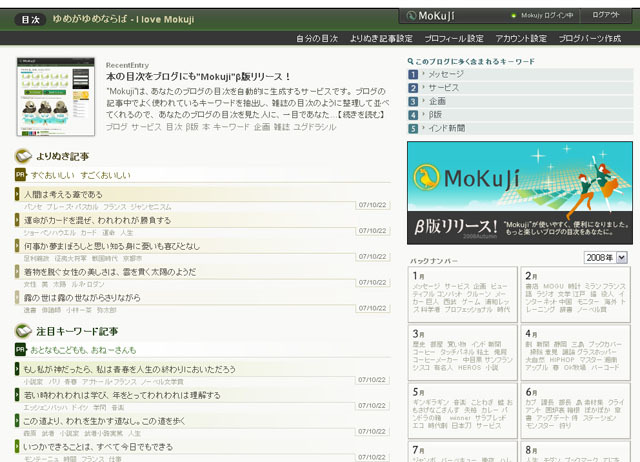The width and height of the screenshot is (640, 462).
Task: Open アカウント設定 menu item
Action: (x=521, y=38)
